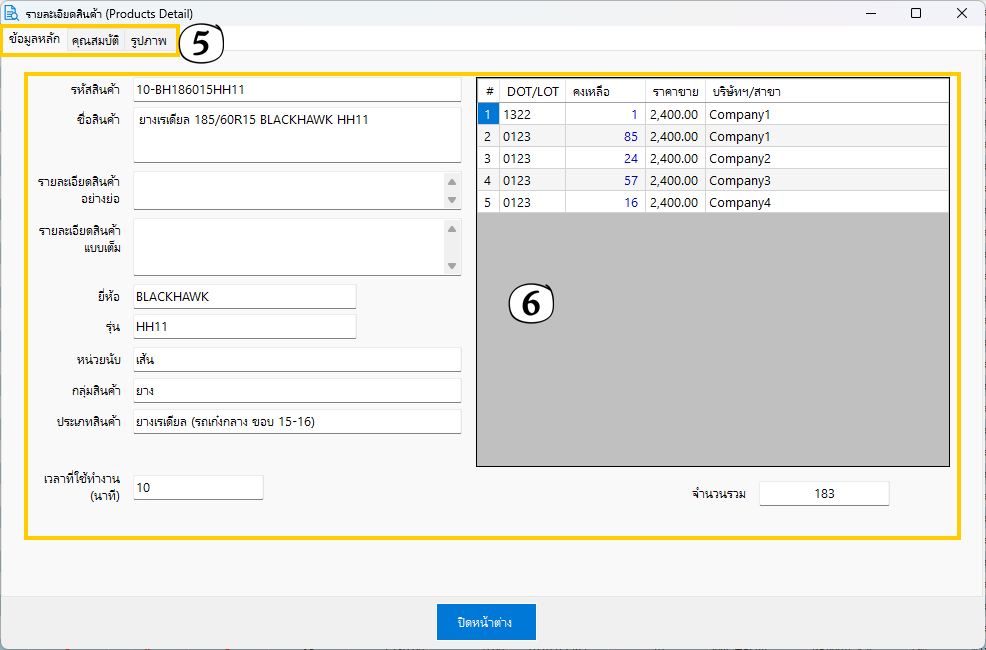Click the รหัสสินค้า product code field
986x650 pixels.
coord(296,90)
